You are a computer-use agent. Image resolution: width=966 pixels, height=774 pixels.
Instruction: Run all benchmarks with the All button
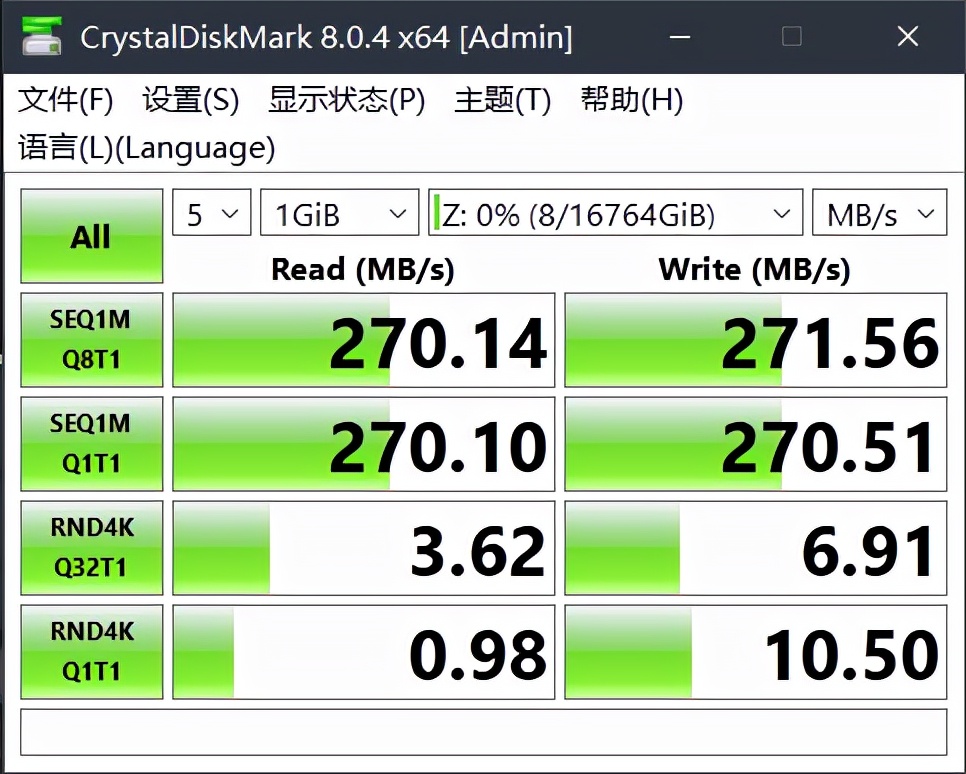[92, 236]
